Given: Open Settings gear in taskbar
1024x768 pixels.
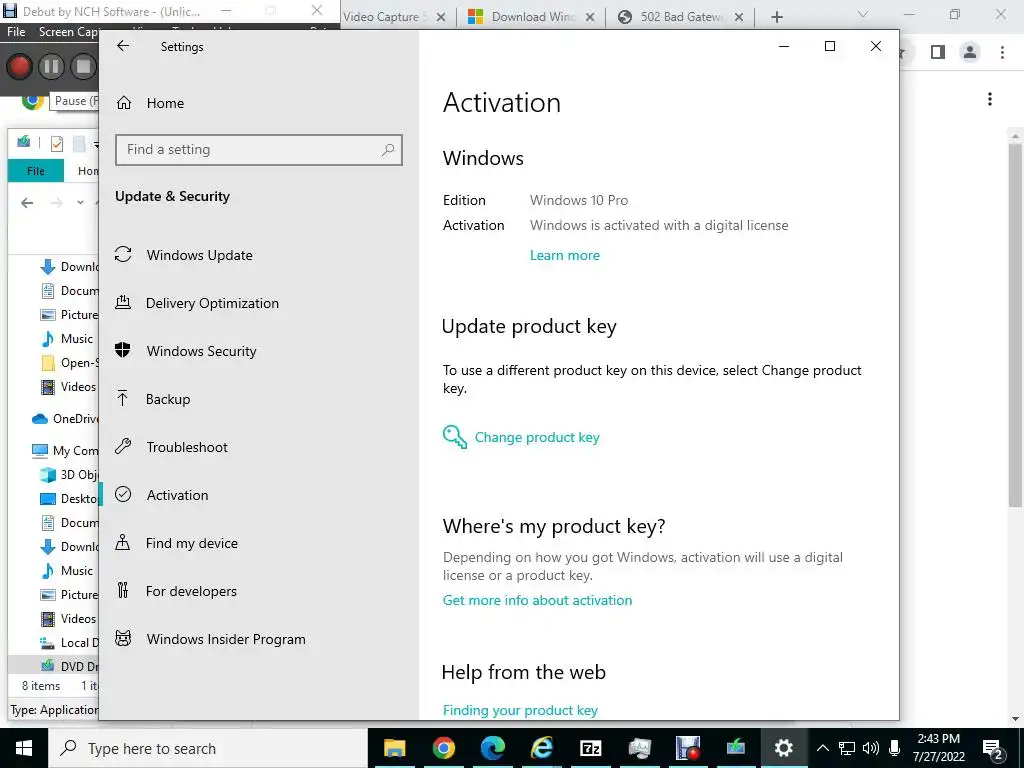Looking at the screenshot, I should click(x=783, y=748).
